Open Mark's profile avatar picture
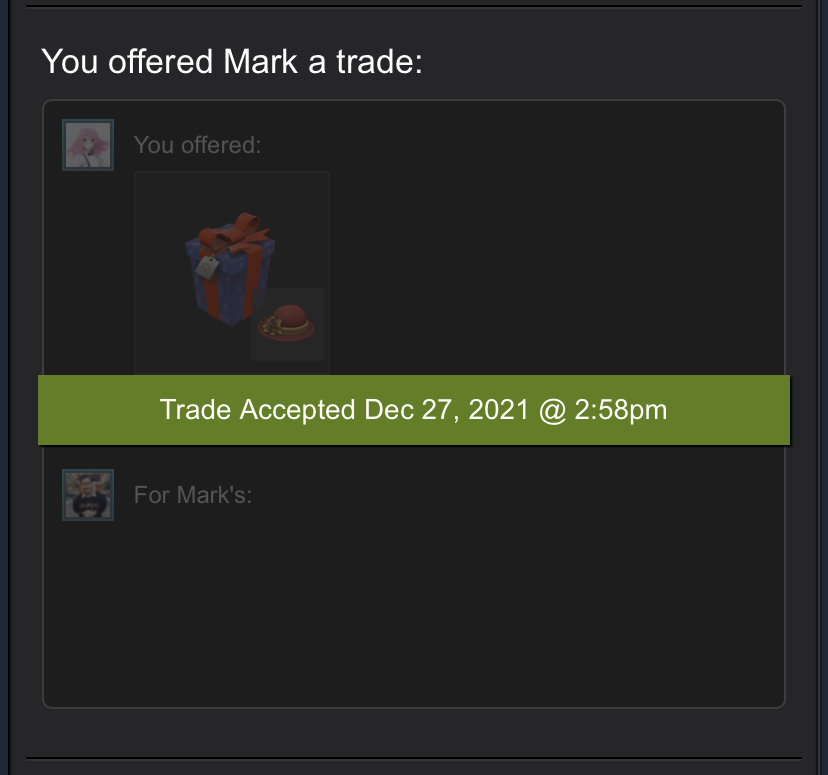This screenshot has height=775, width=828. point(88,495)
